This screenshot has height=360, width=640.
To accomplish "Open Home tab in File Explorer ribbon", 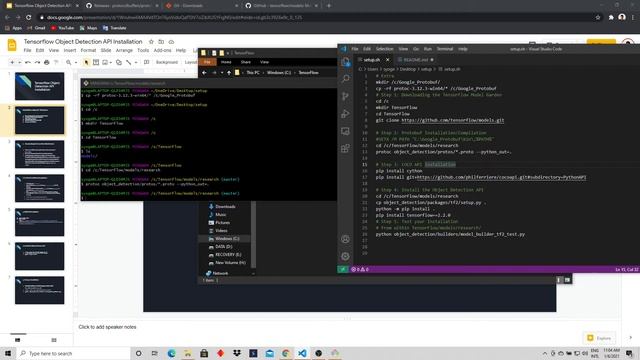I will (x=226, y=62).
